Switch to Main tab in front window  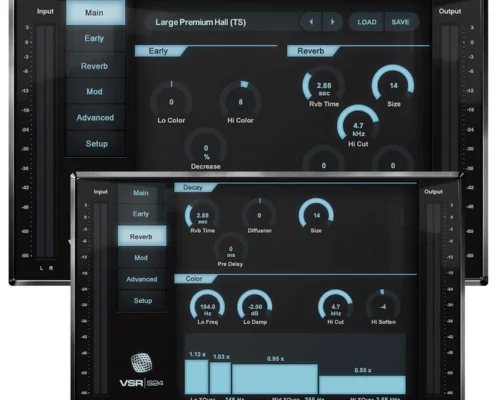click(142, 193)
